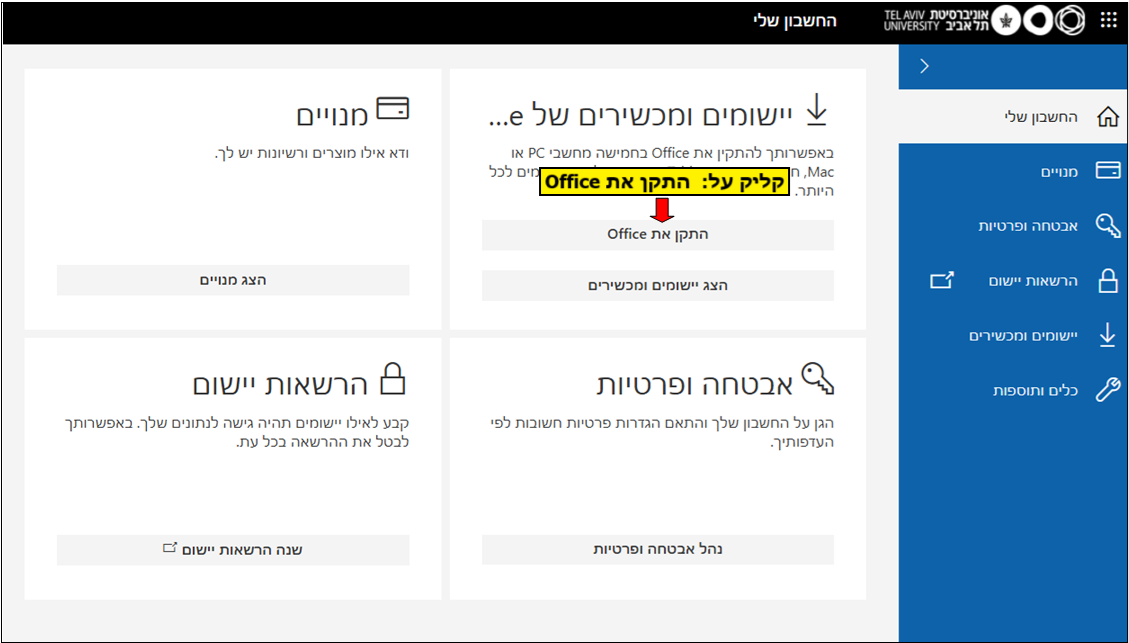Image resolution: width=1129 pixels, height=643 pixels.
Task: Open 'הרשאות יישום' in the sidebar
Action: pos(1033,281)
